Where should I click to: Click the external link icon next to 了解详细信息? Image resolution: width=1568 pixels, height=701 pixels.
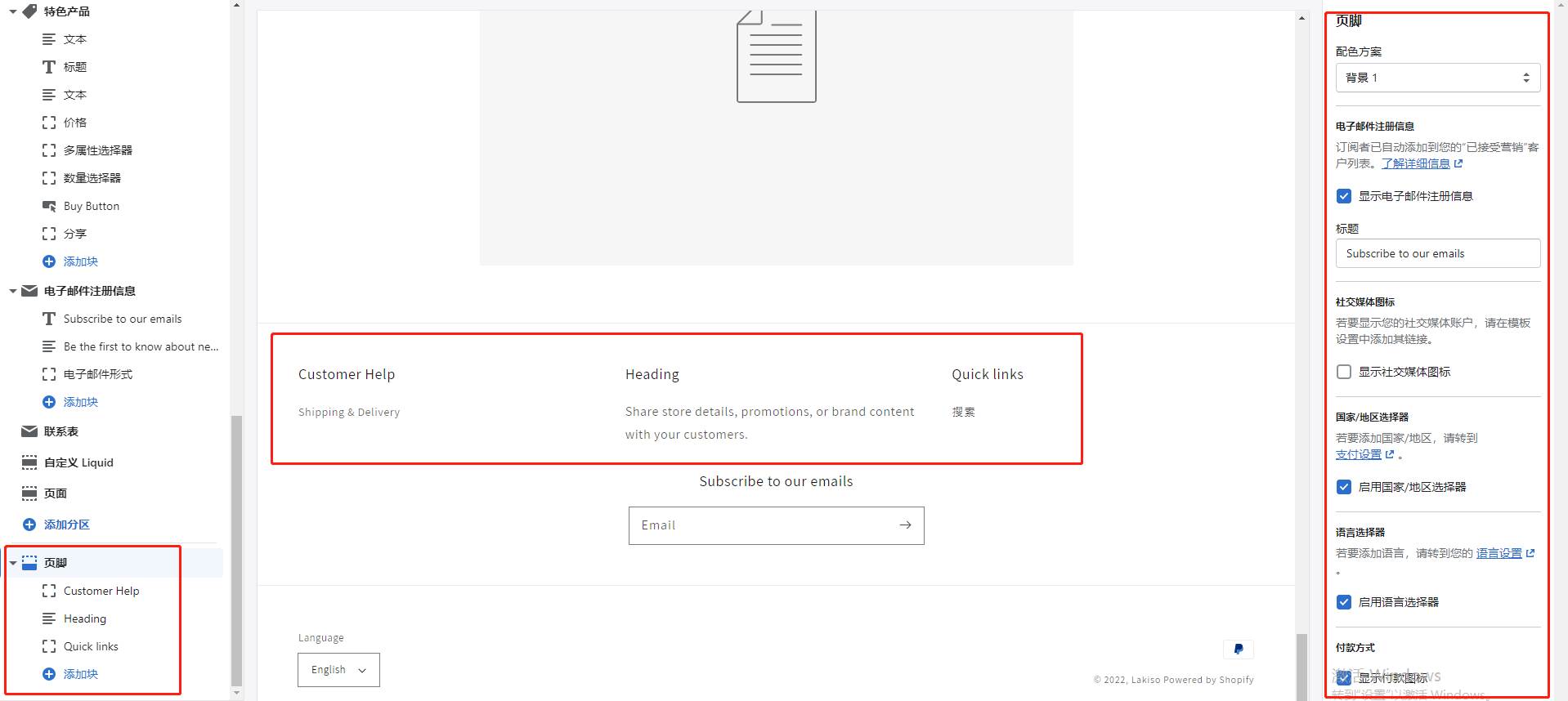click(x=1458, y=163)
